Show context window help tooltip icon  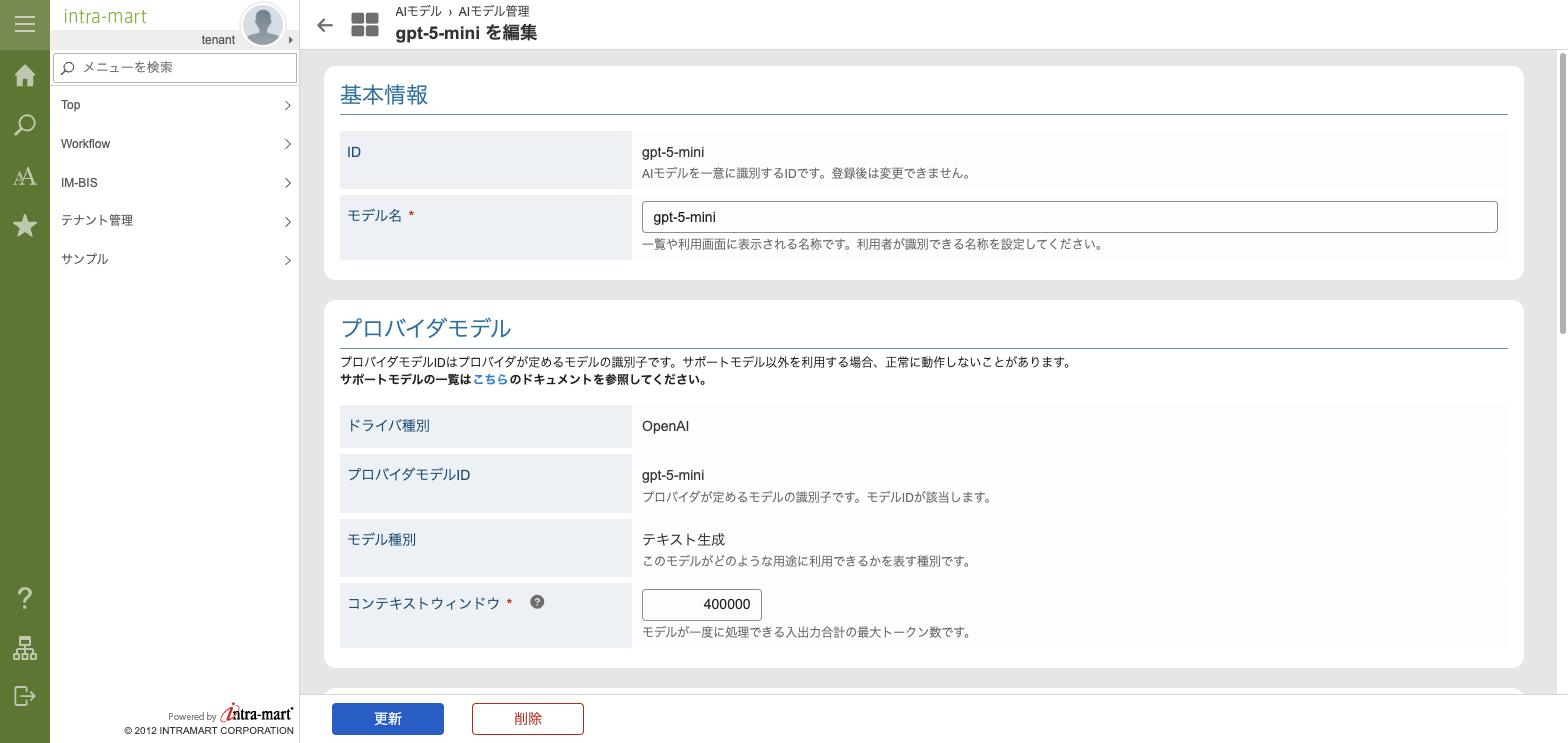point(537,602)
